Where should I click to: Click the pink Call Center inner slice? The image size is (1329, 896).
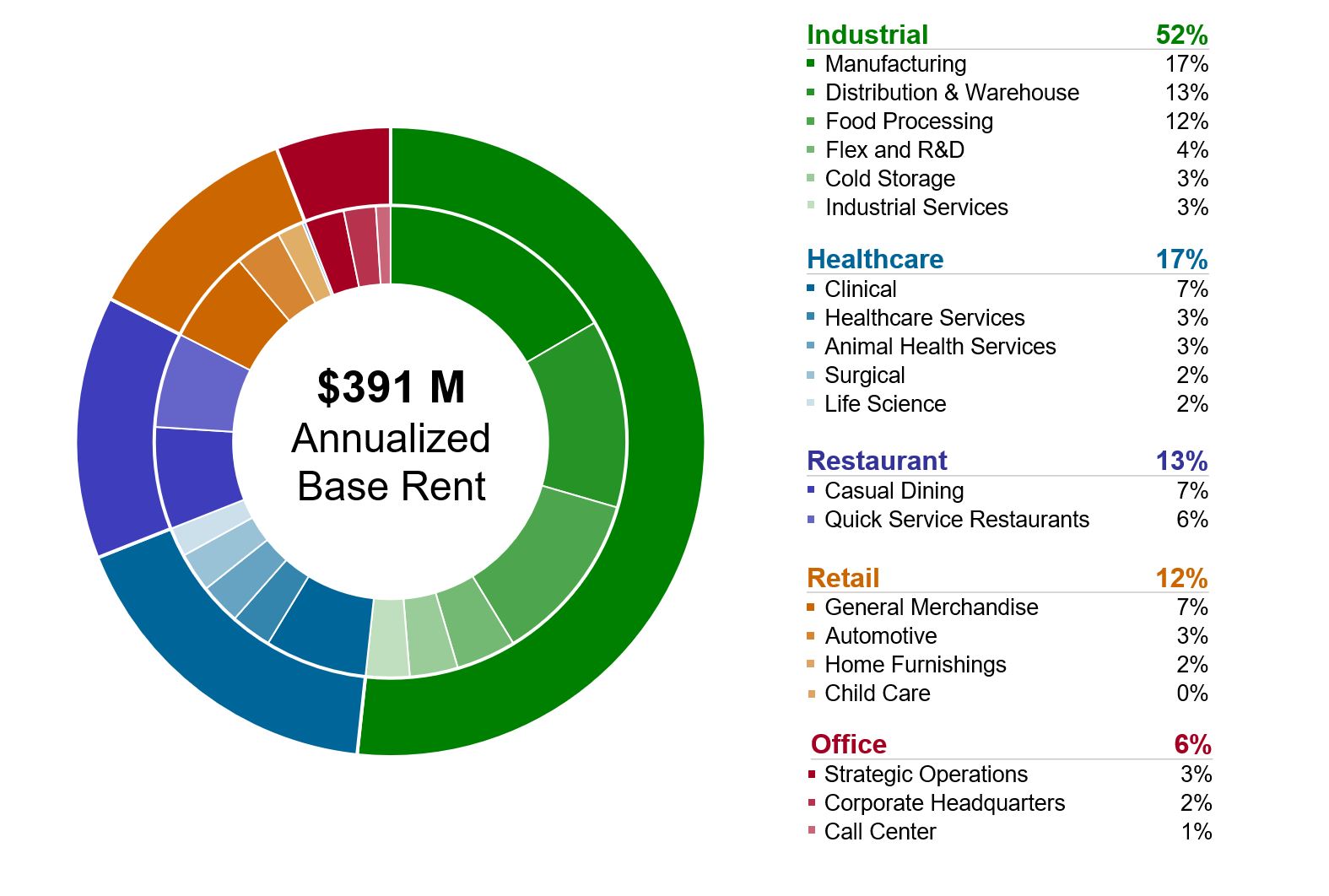coord(385,245)
